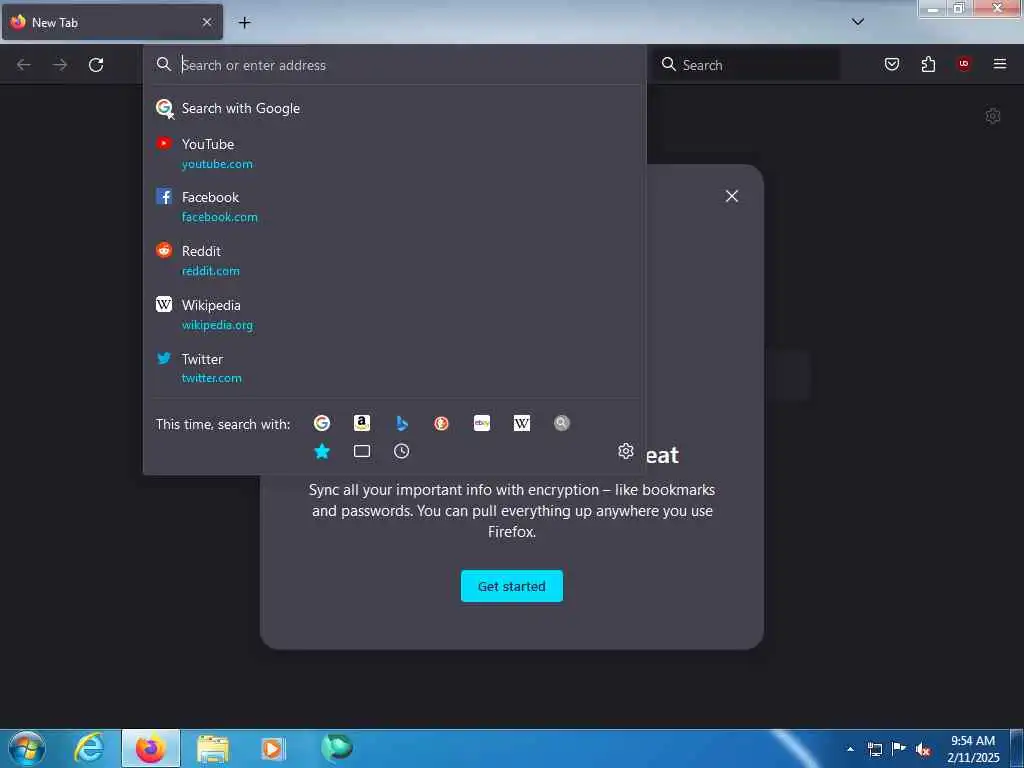Expand the list all tabs chevron
Viewport: 1024px width, 768px height.
click(858, 22)
